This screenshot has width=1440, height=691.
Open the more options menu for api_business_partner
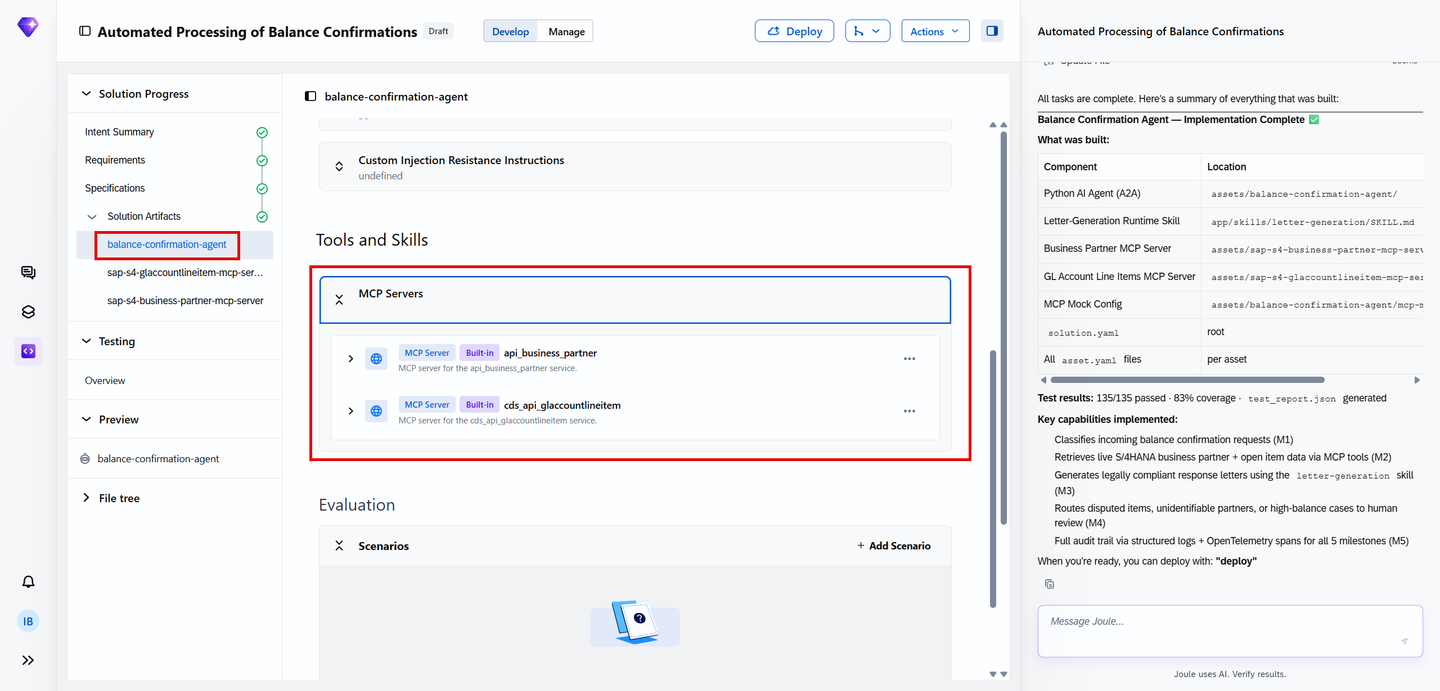(909, 358)
